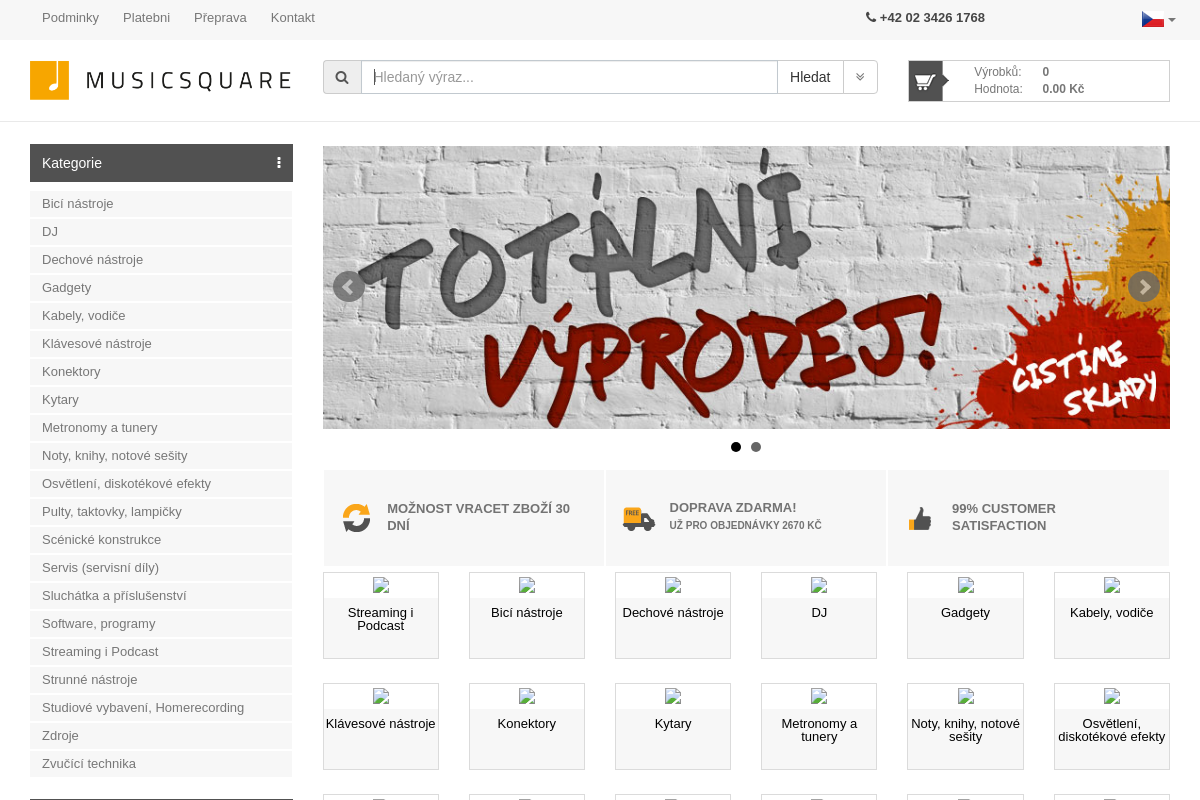Viewport: 1200px width, 800px height.
Task: Expand the advanced search chevron beside Hledat
Action: tap(860, 77)
